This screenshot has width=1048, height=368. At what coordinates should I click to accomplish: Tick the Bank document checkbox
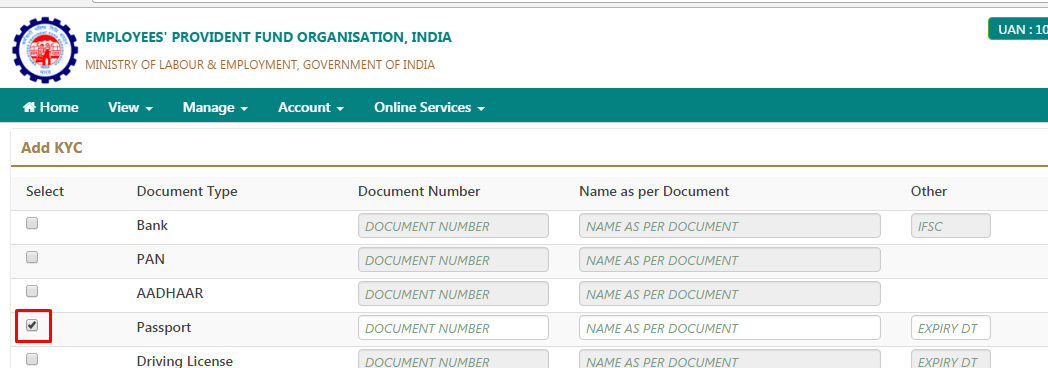tap(32, 224)
